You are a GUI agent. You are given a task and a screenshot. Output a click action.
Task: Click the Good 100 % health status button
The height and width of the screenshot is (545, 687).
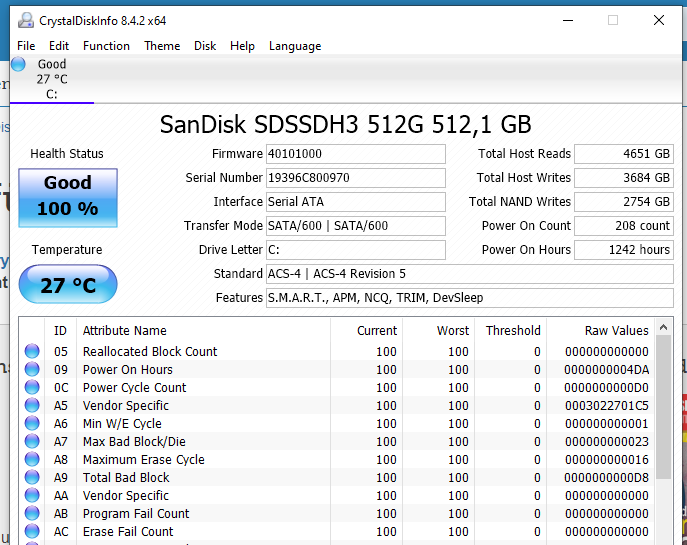[68, 198]
